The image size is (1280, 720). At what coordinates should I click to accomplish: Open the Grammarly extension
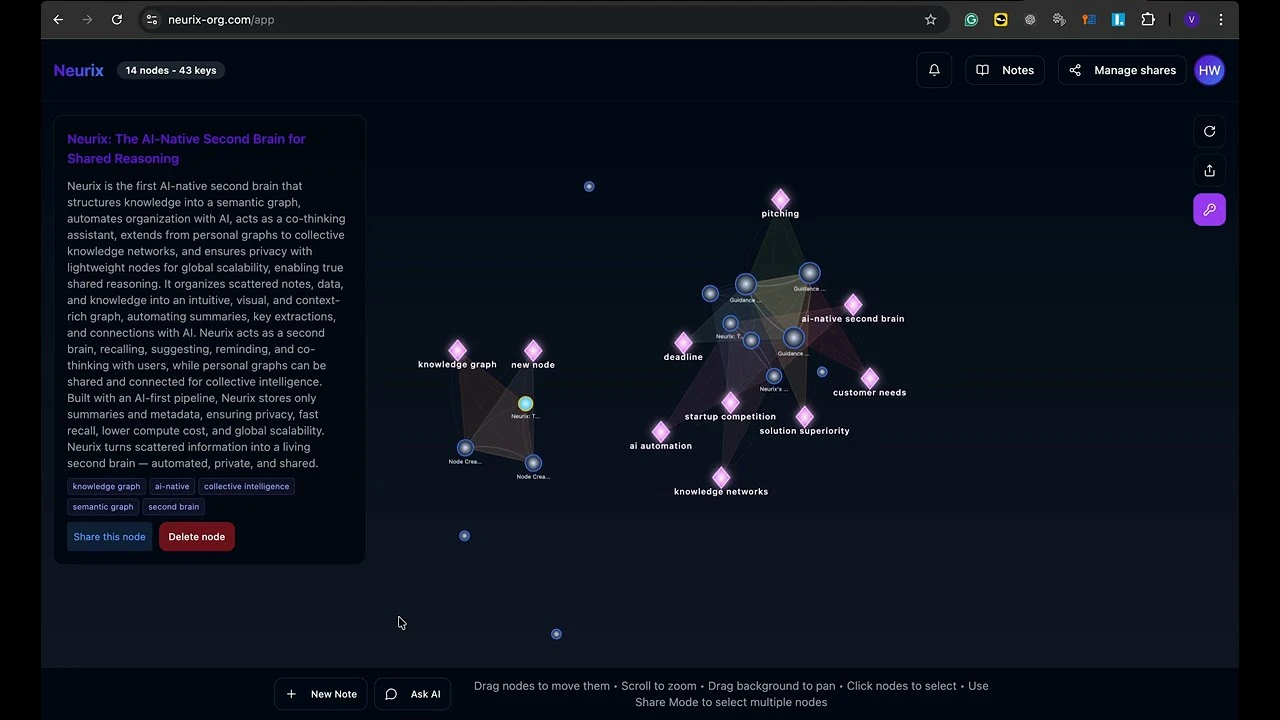[971, 19]
